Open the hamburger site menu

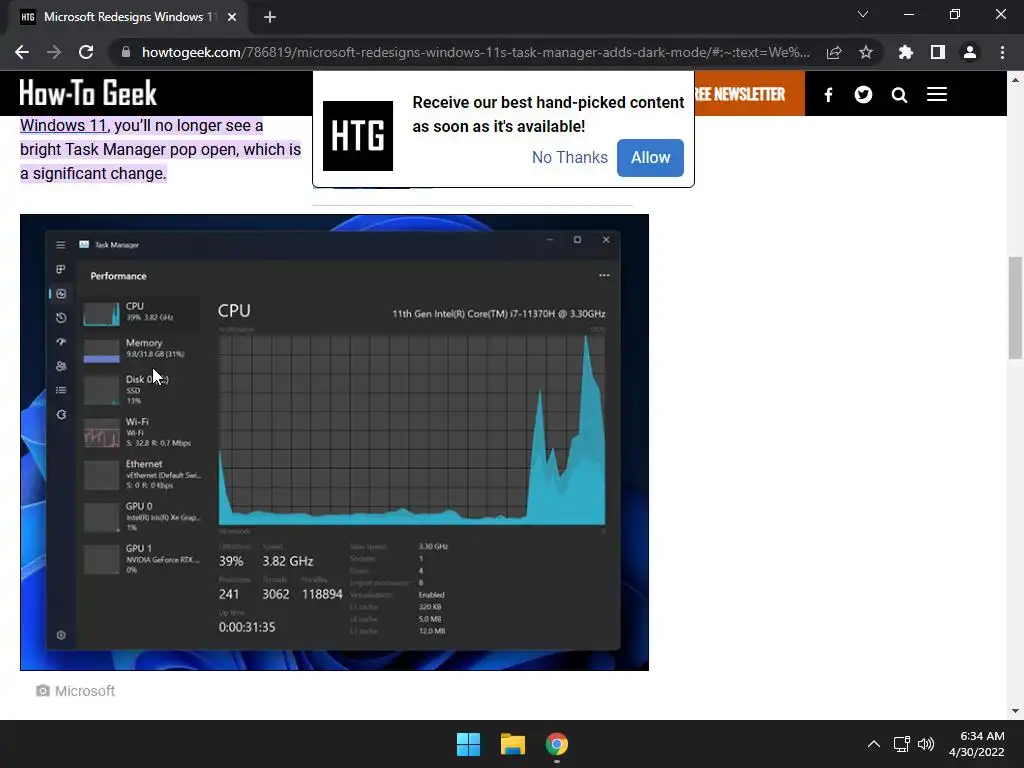point(936,95)
